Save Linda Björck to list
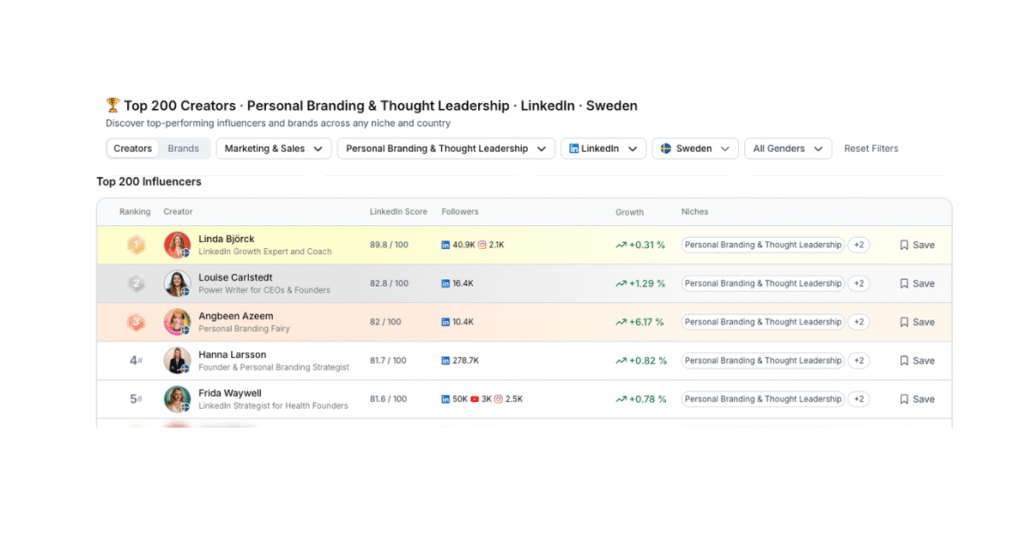 tap(917, 245)
